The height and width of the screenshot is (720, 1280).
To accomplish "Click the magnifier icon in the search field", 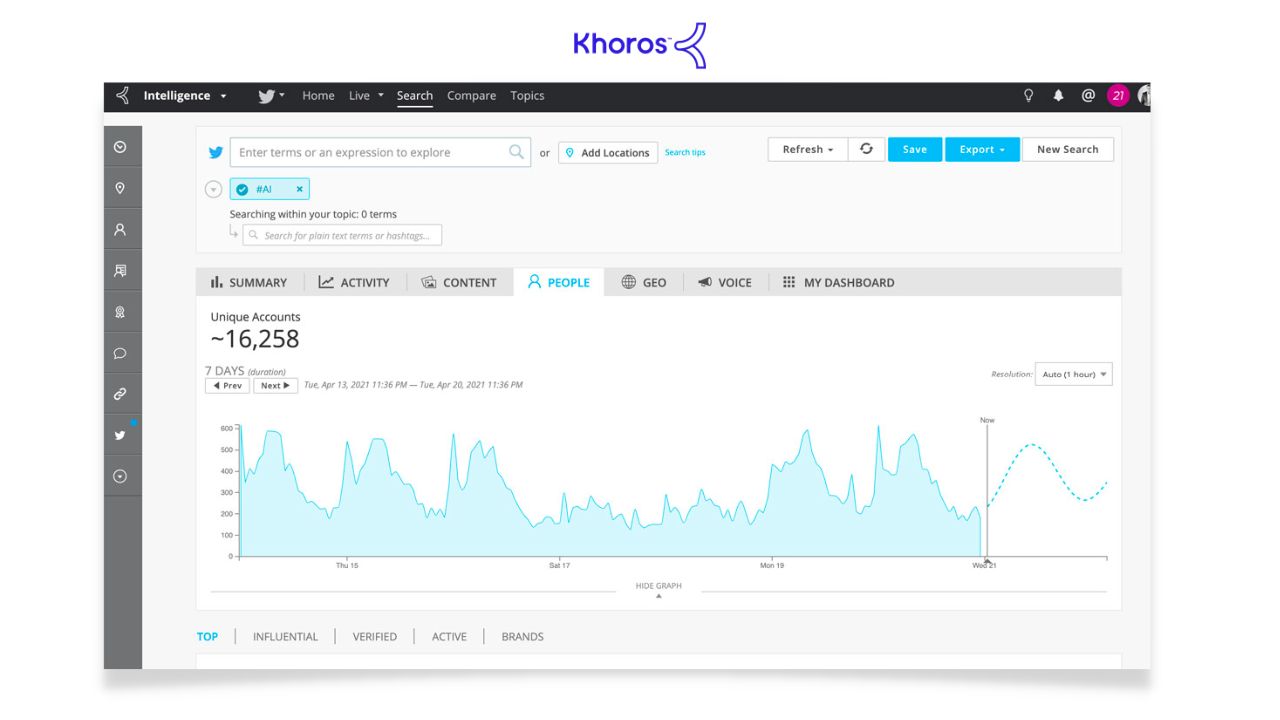I will [516, 152].
